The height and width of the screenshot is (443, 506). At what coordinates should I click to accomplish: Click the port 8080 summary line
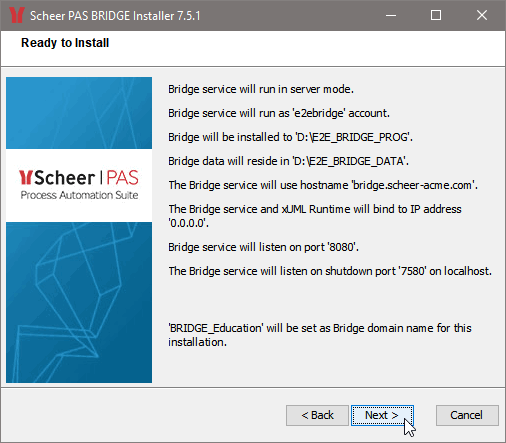click(x=263, y=247)
